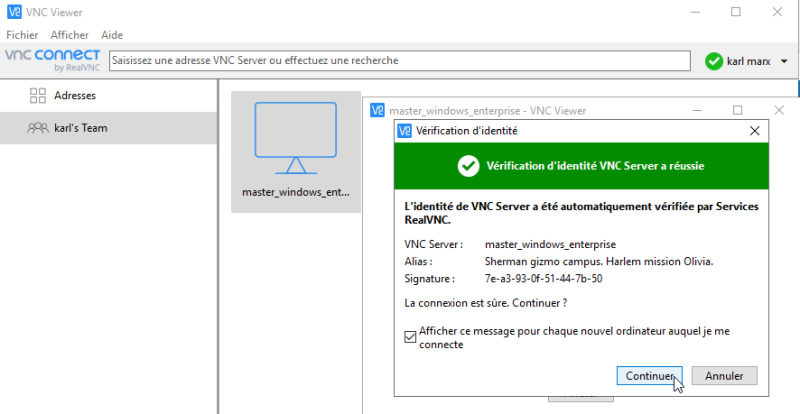Click the VNC Viewer main window title icon
800x414 pixels.
(x=14, y=12)
